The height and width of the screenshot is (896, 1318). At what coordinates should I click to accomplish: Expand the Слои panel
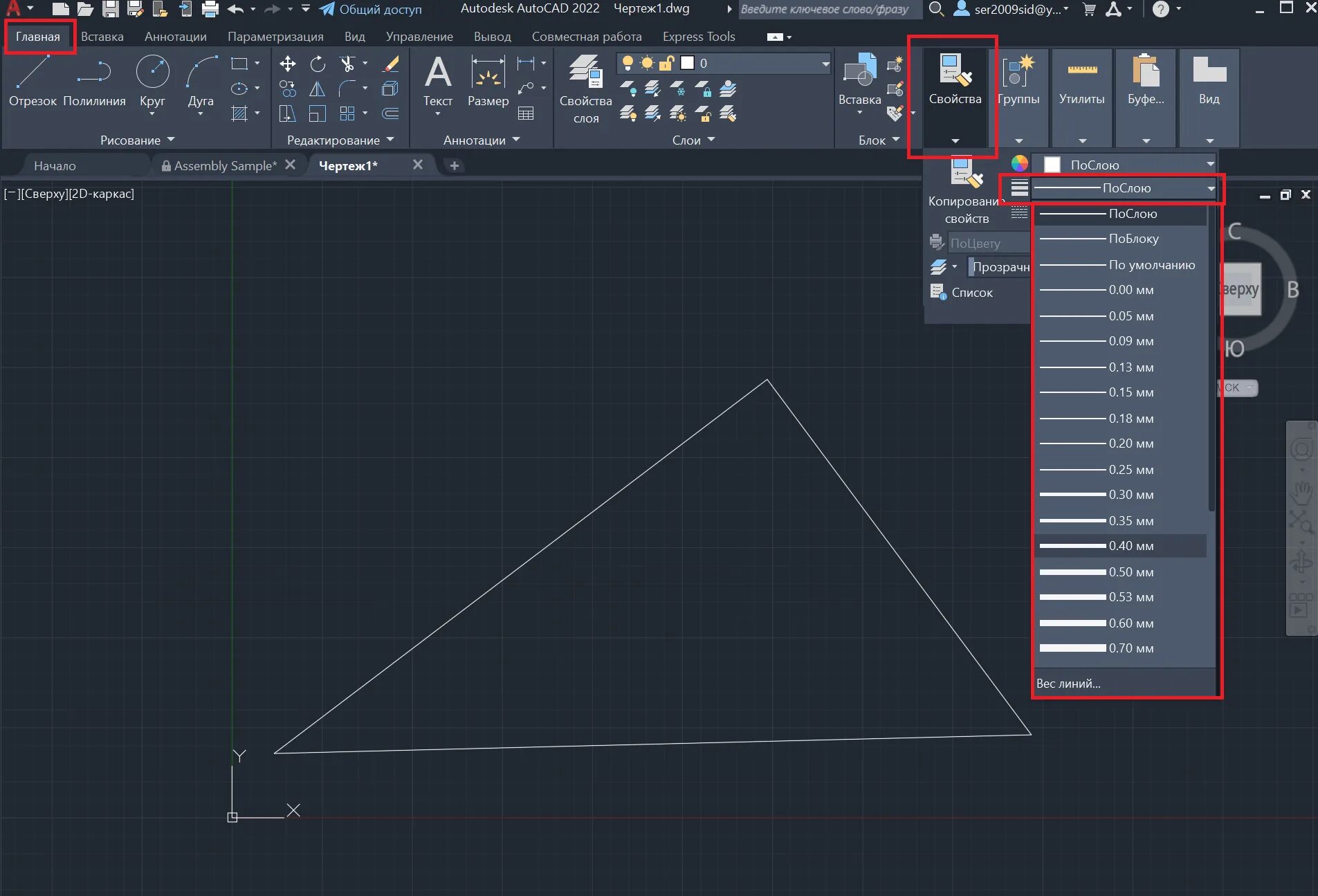click(693, 140)
